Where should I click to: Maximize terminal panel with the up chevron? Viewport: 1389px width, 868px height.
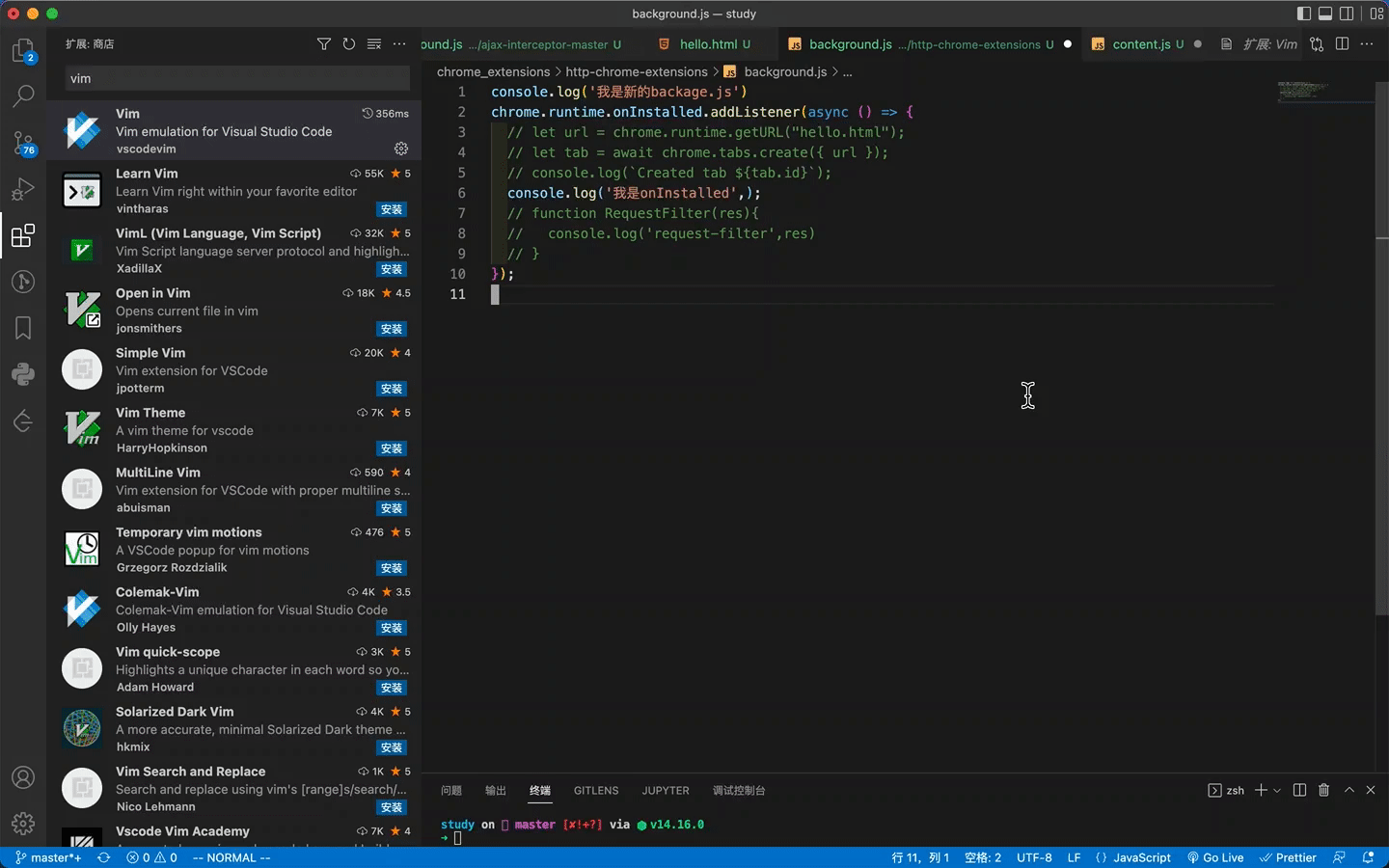1349,790
